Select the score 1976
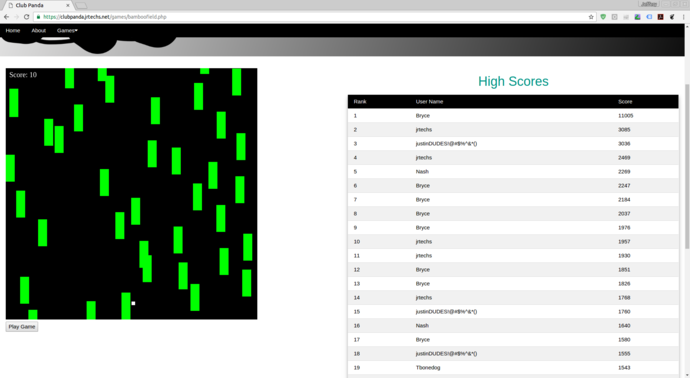This screenshot has width=690, height=378. coord(624,228)
